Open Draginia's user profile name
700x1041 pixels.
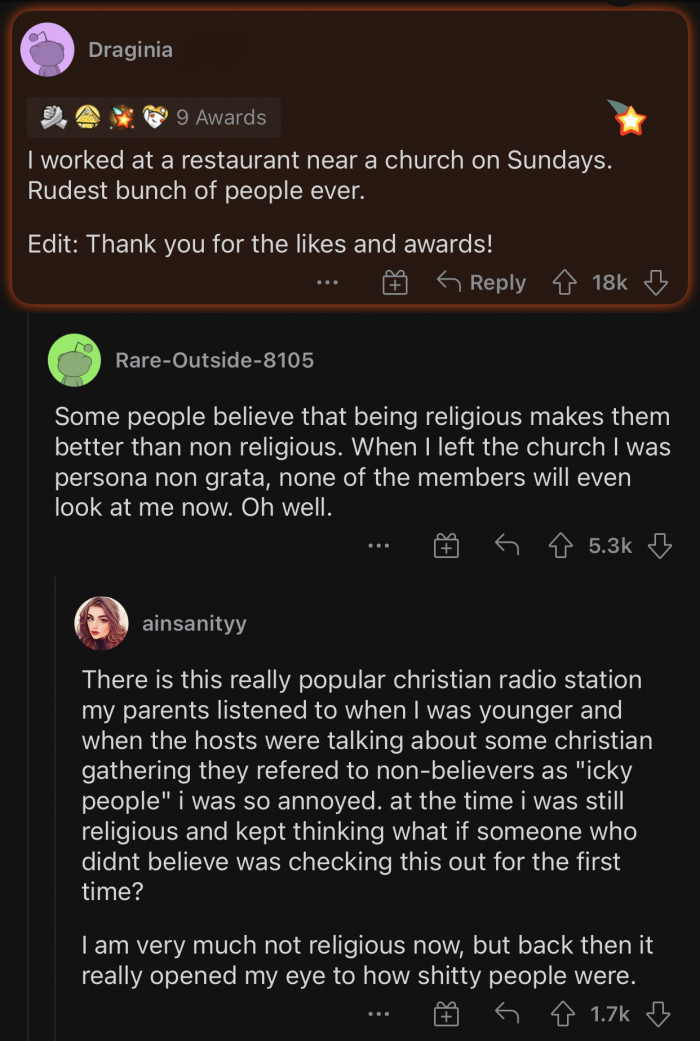point(130,50)
